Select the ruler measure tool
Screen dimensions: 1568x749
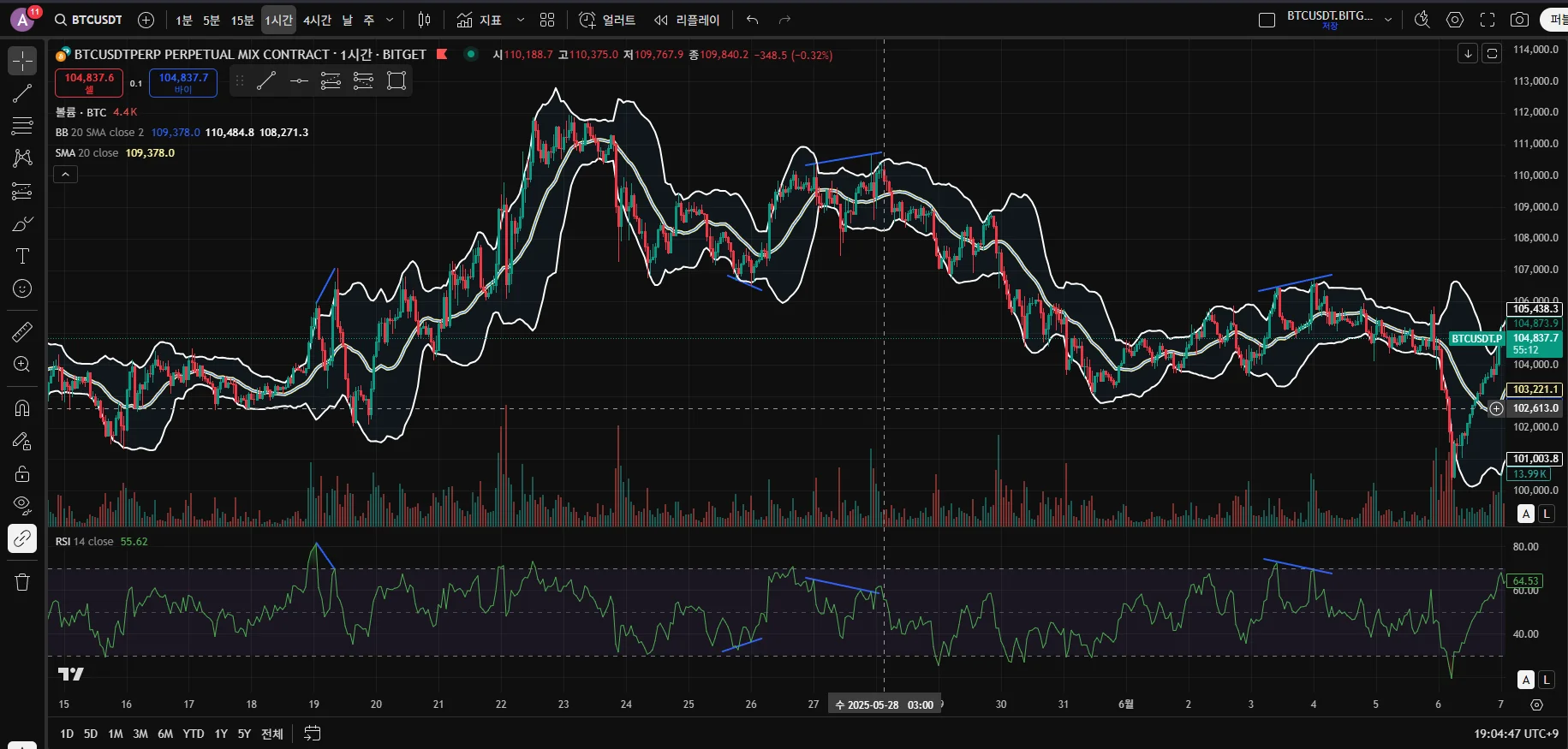(22, 331)
